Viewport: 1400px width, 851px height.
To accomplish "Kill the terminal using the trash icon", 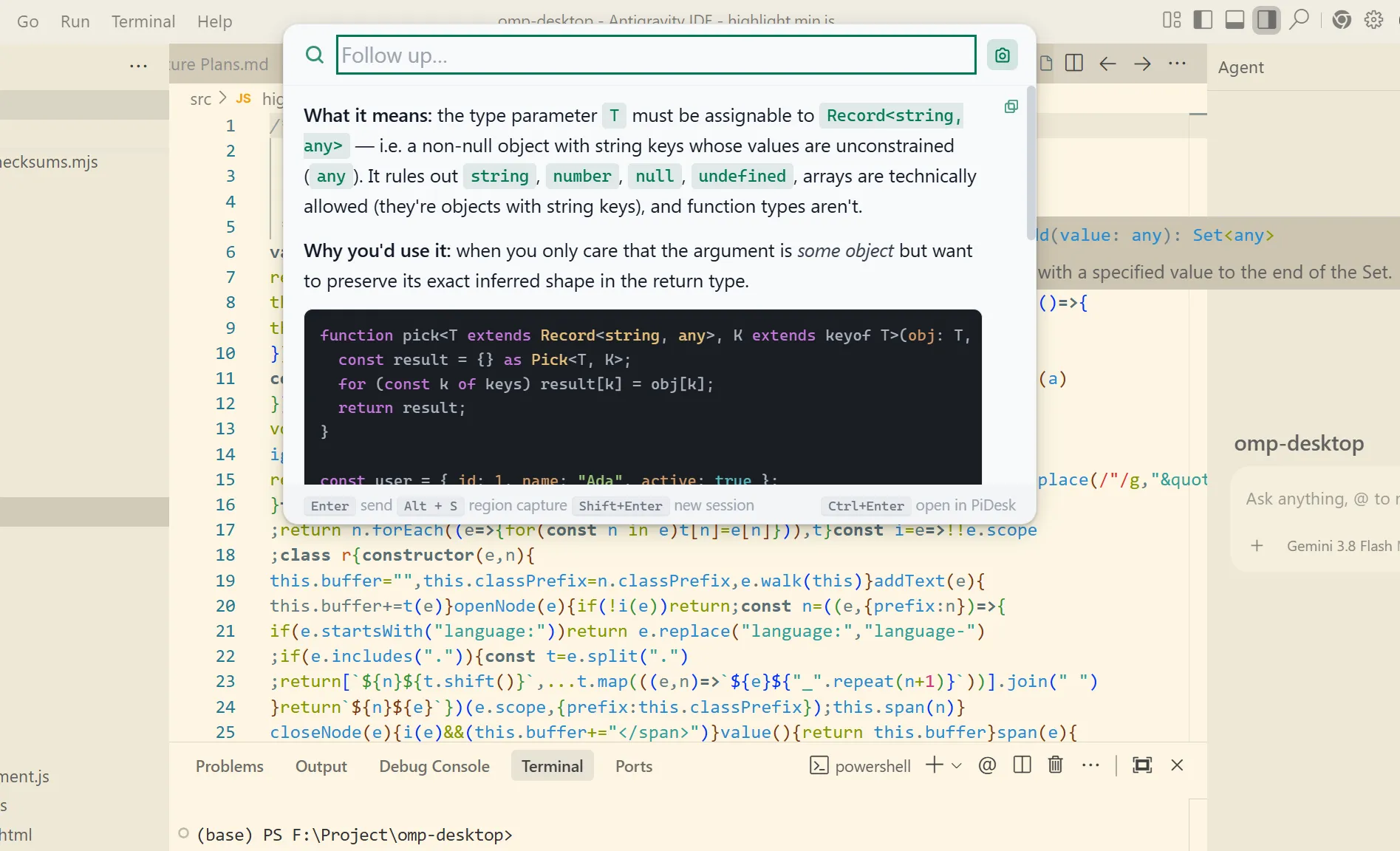I will point(1056,765).
